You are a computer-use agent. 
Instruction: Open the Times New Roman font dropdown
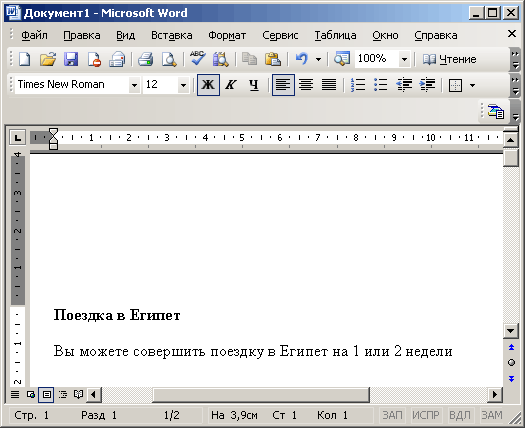tap(134, 85)
